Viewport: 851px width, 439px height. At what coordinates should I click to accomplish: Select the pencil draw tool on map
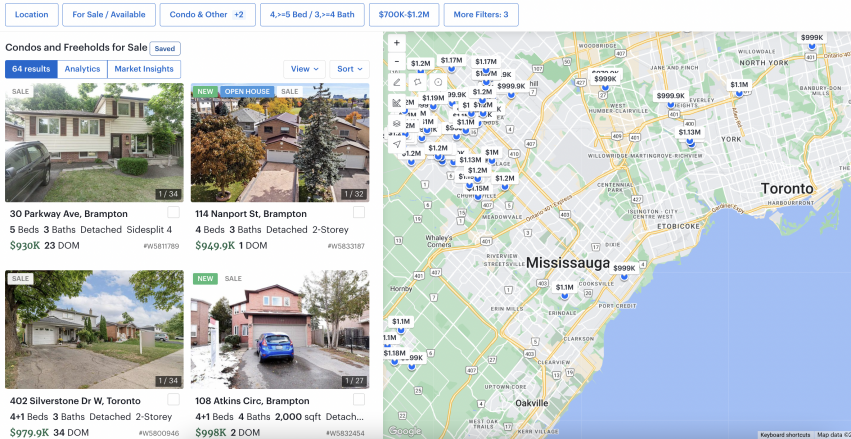coord(397,82)
